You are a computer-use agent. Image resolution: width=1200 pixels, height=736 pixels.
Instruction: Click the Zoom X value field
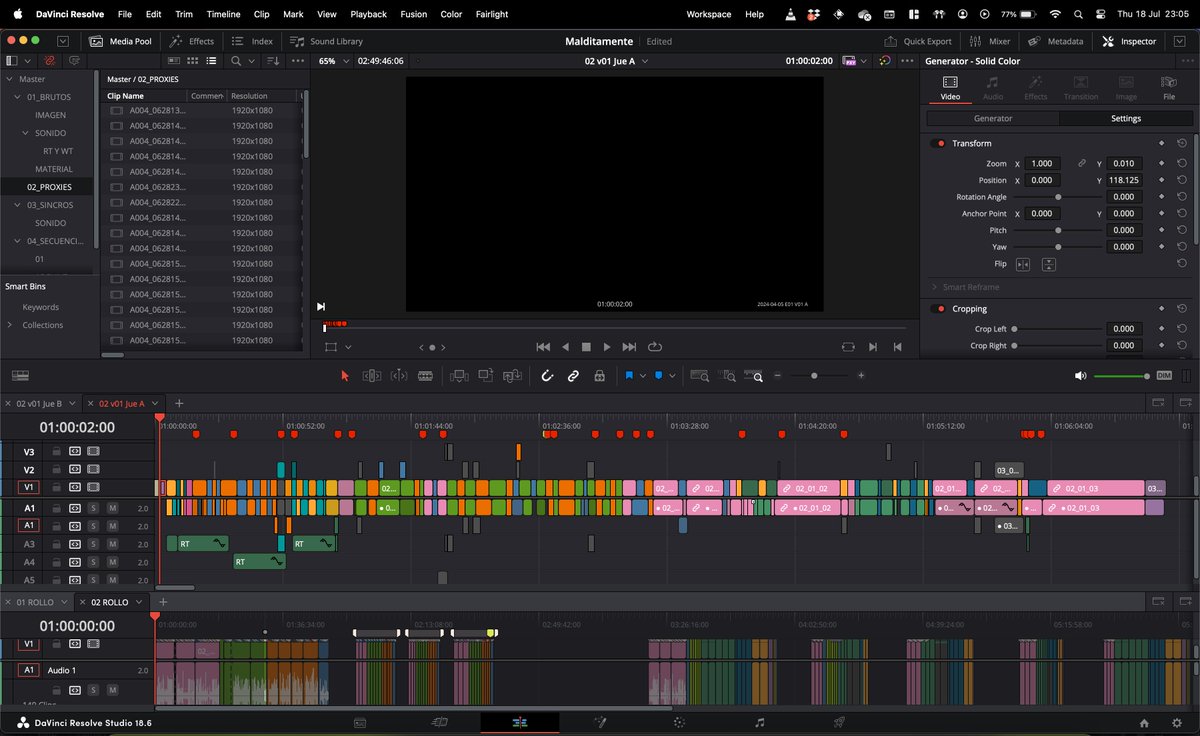pyautogui.click(x=1043, y=163)
